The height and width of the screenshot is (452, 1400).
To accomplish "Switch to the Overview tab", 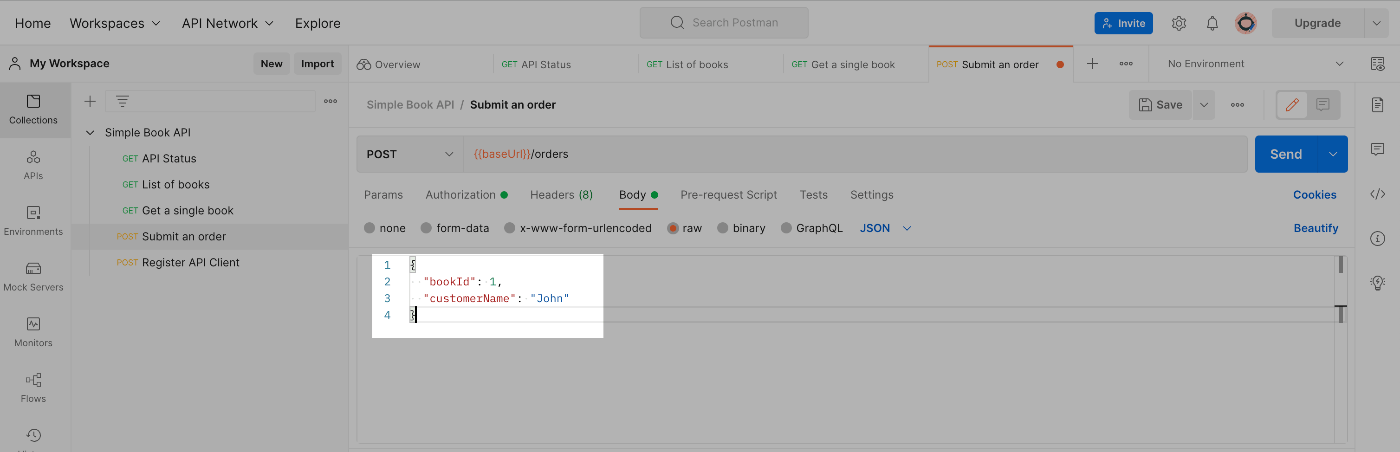I will tap(389, 64).
